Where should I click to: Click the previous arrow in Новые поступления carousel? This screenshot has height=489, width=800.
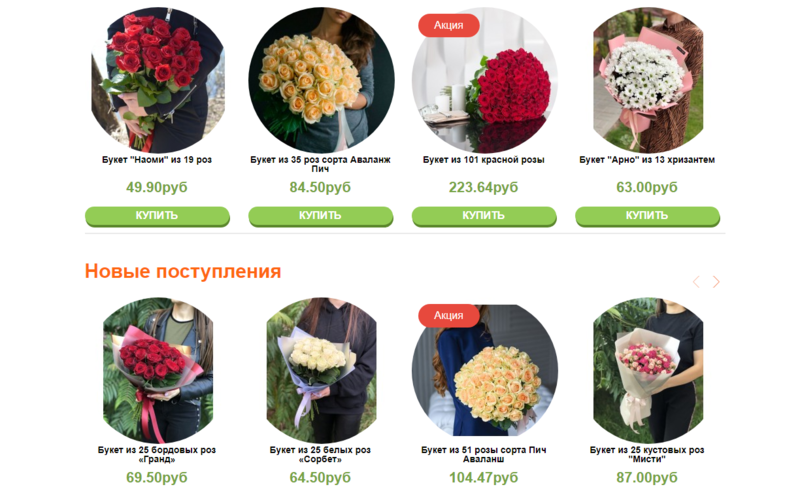point(696,282)
